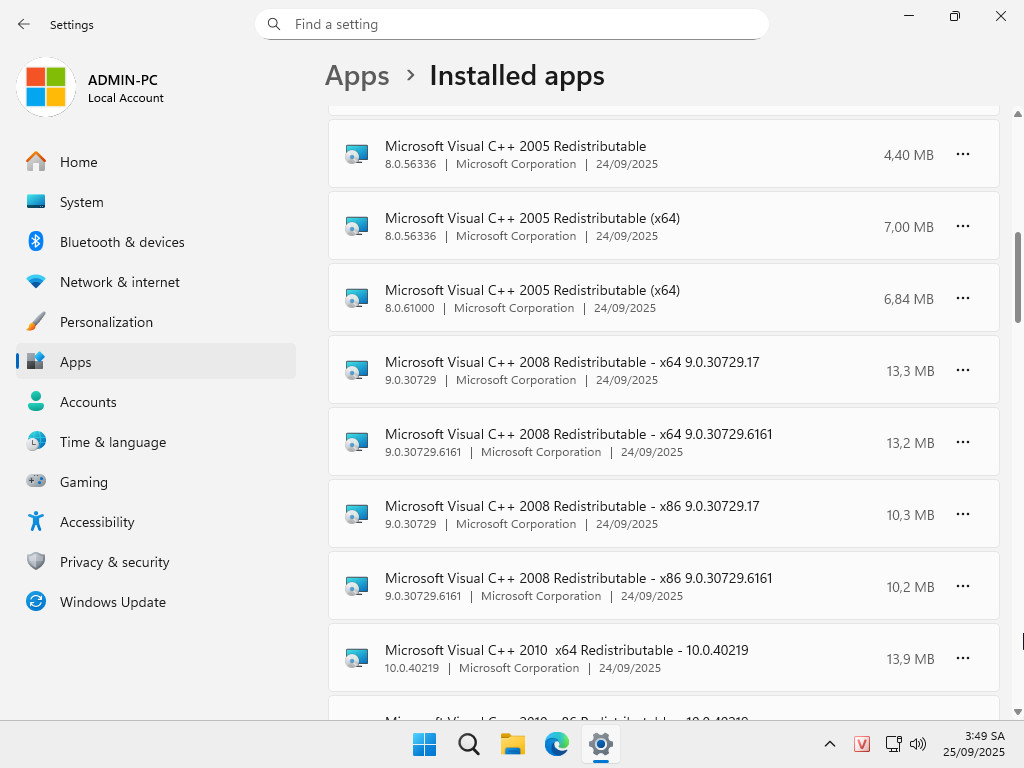Click the Accessibility figure icon
Image resolution: width=1024 pixels, height=768 pixels.
pos(36,522)
